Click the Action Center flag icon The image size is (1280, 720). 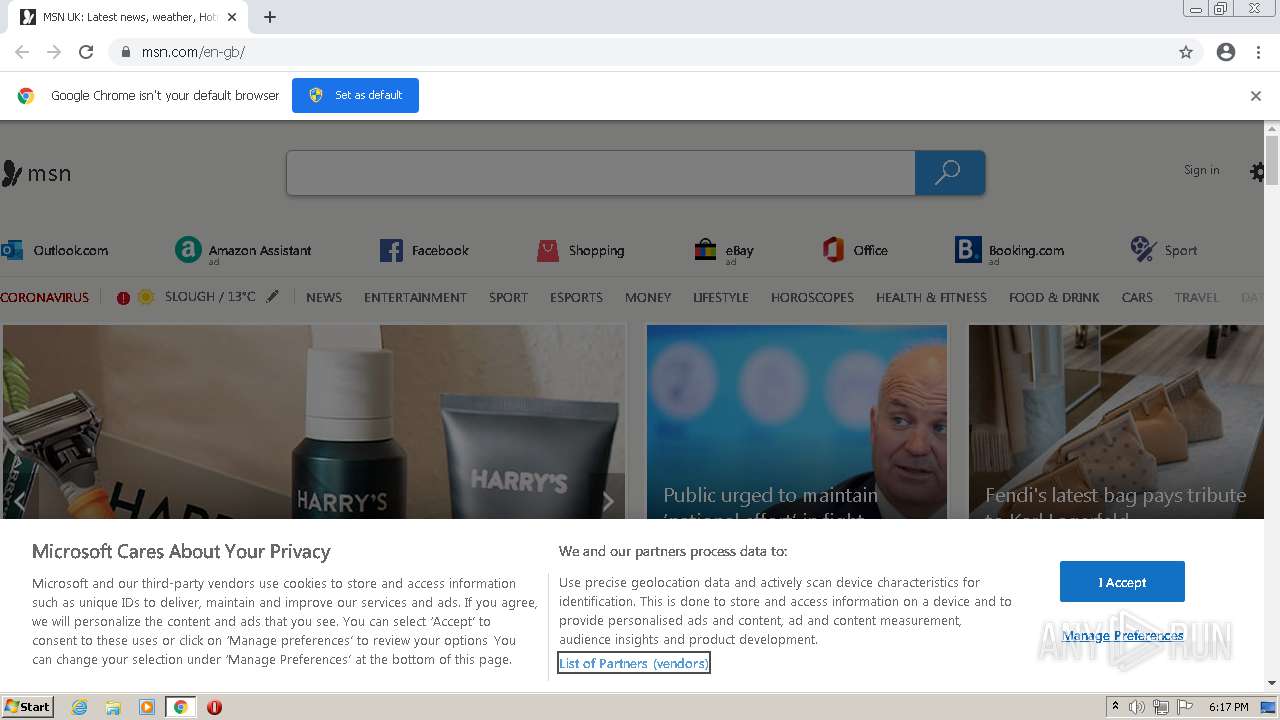(1185, 707)
